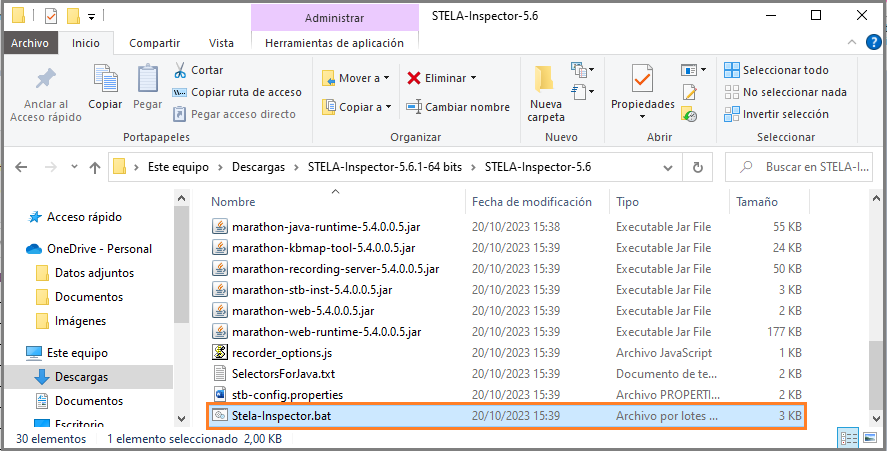Go back with the left arrow
The width and height of the screenshot is (887, 451).
21,167
